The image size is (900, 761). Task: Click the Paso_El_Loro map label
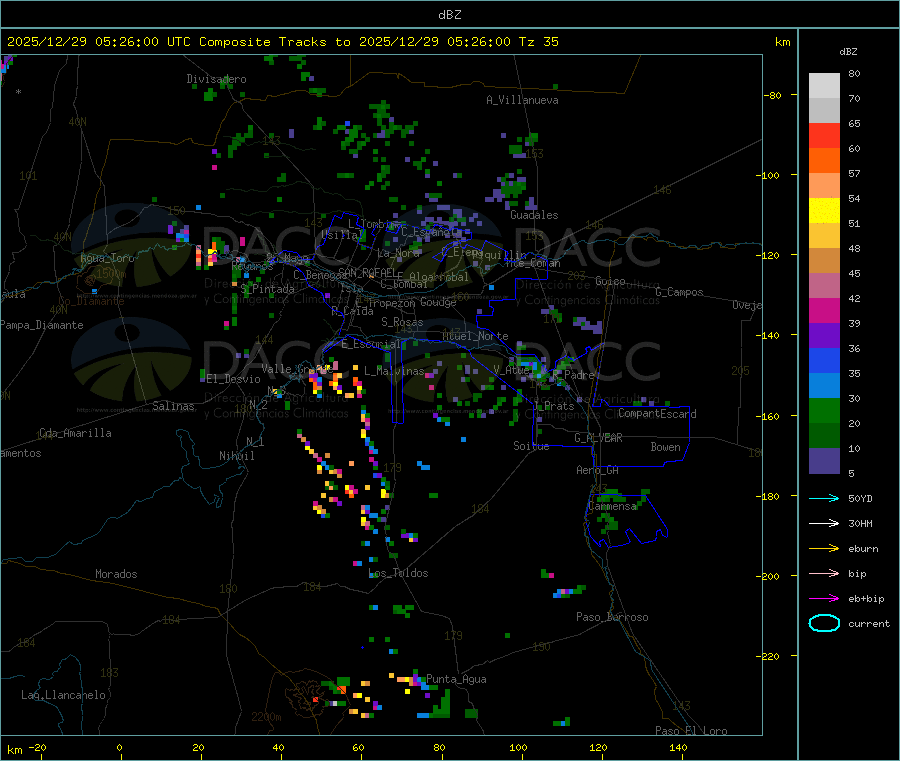691,731
